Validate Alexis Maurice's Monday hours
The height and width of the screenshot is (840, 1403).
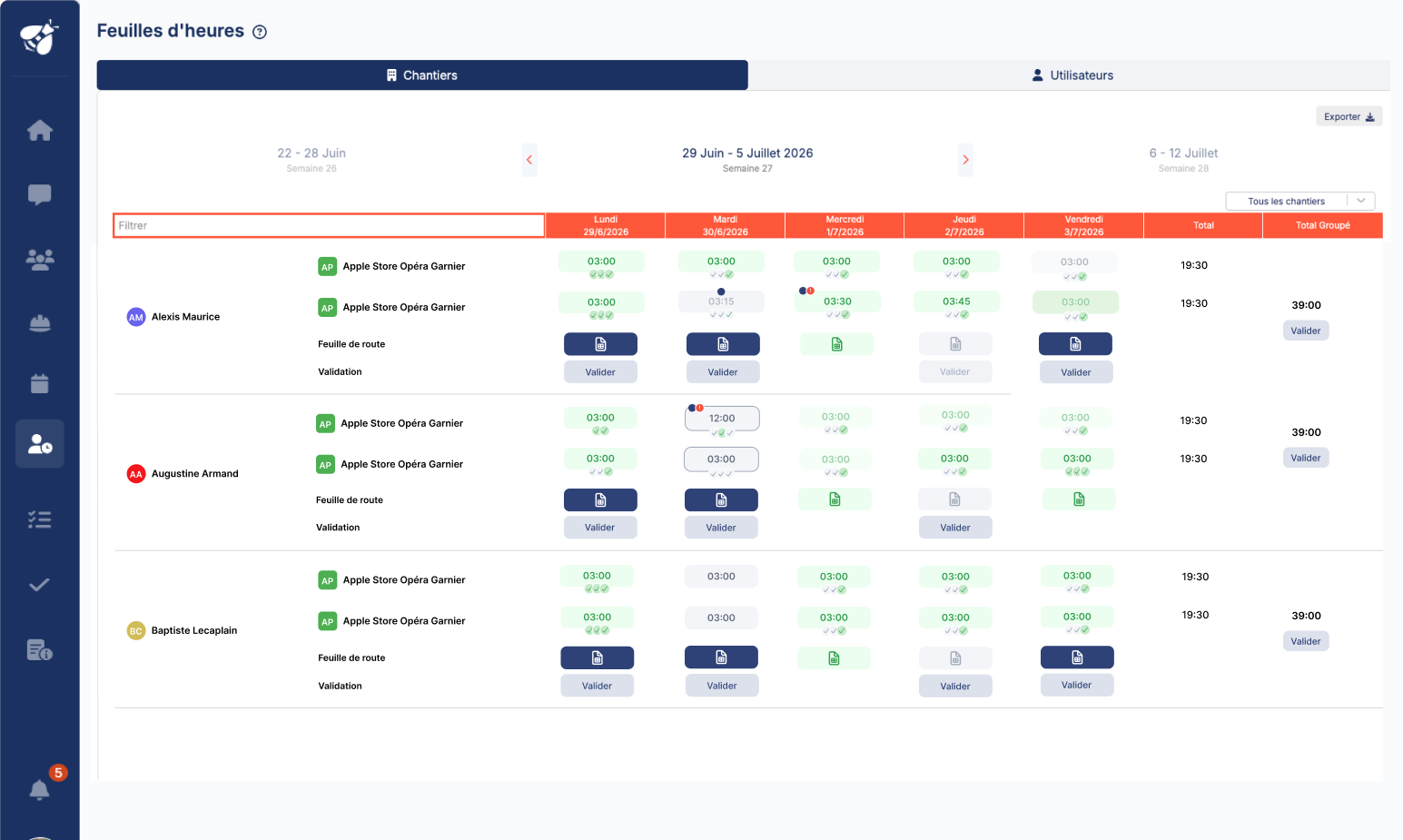600,372
